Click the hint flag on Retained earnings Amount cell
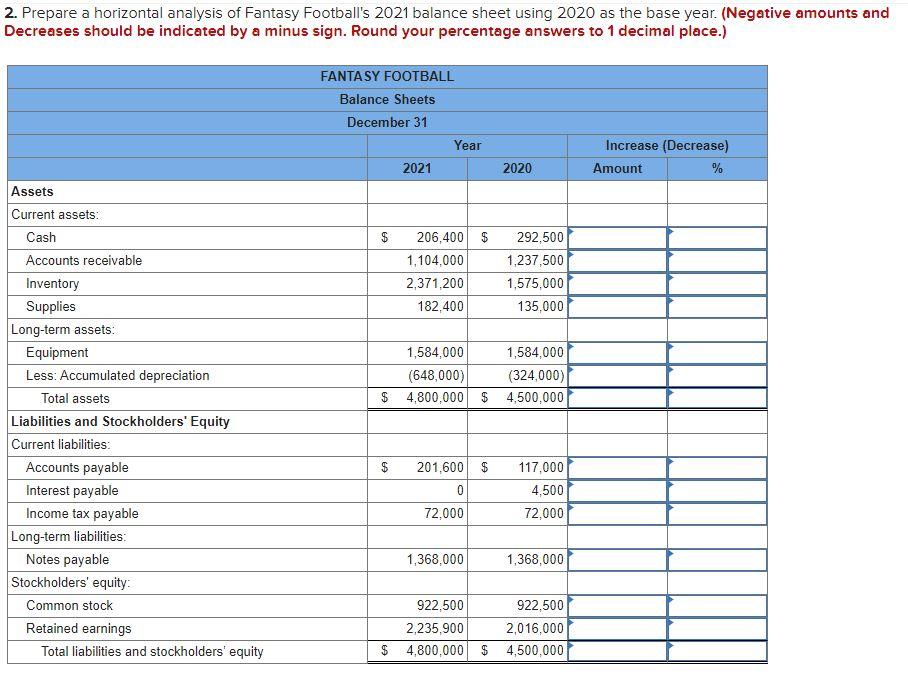Image resolution: width=908 pixels, height=692 pixels. click(572, 623)
